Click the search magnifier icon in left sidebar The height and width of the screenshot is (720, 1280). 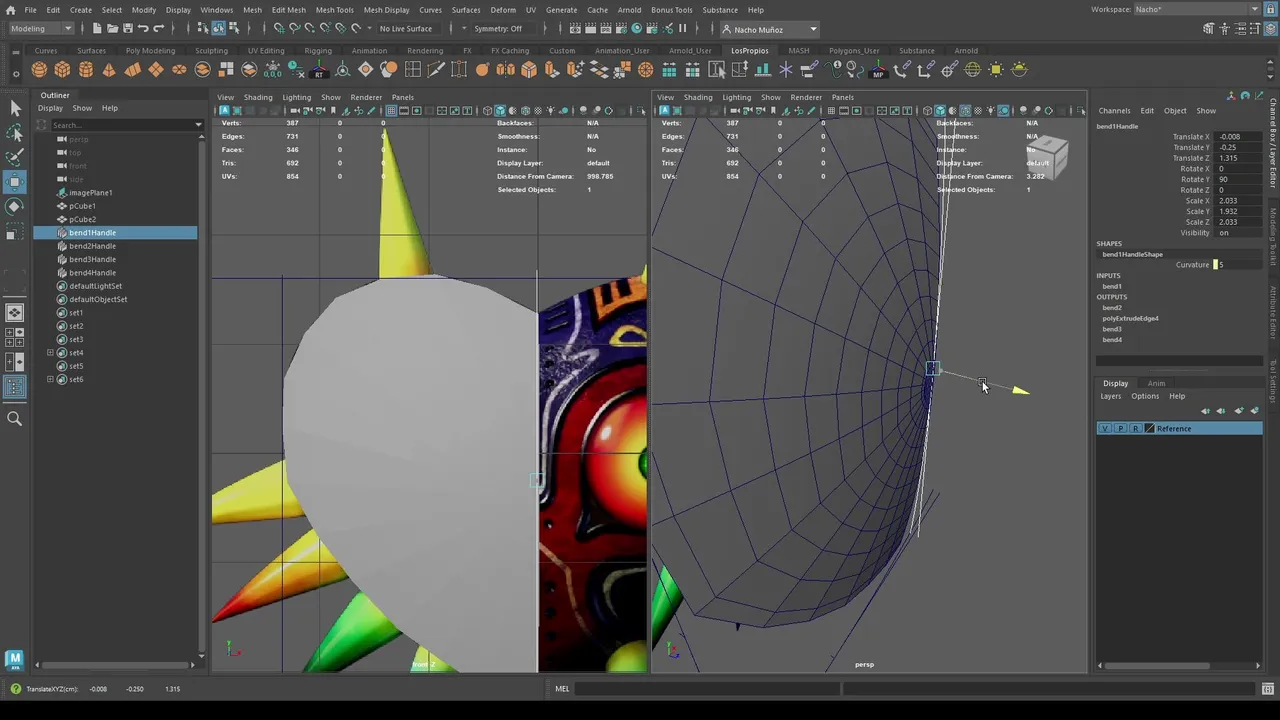(x=15, y=419)
